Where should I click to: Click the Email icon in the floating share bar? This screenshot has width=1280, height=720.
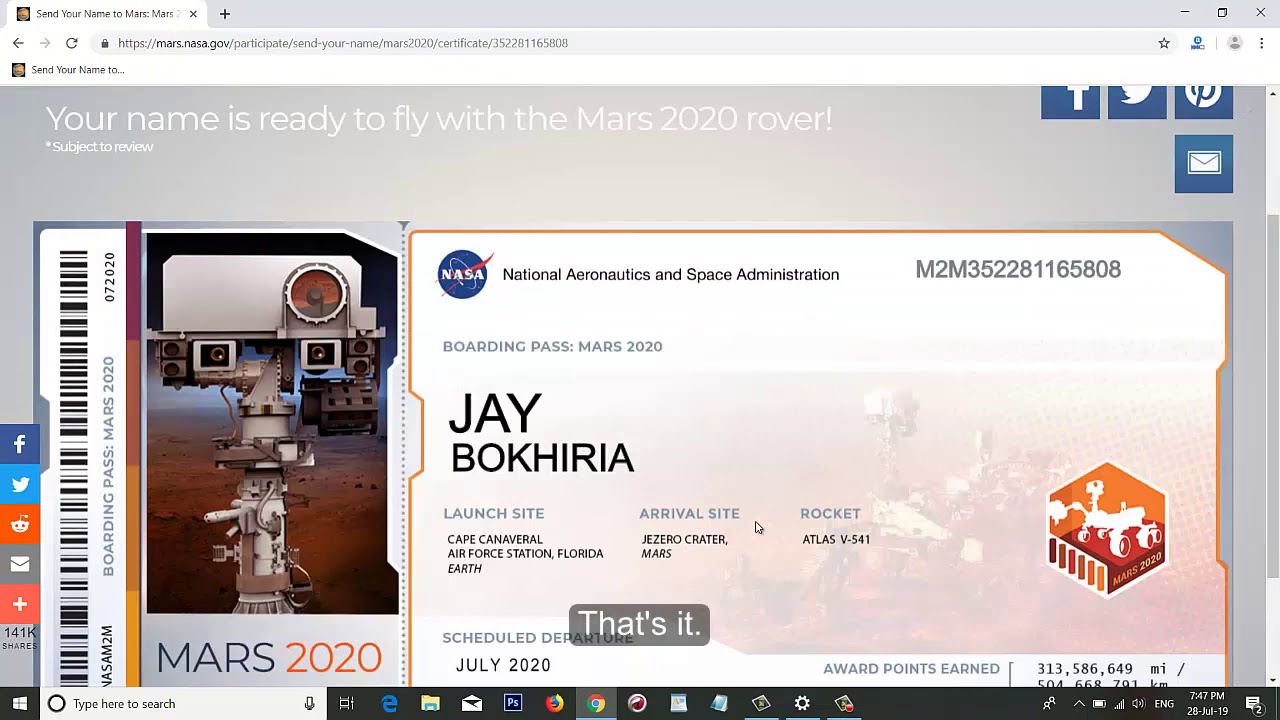[x=20, y=564]
